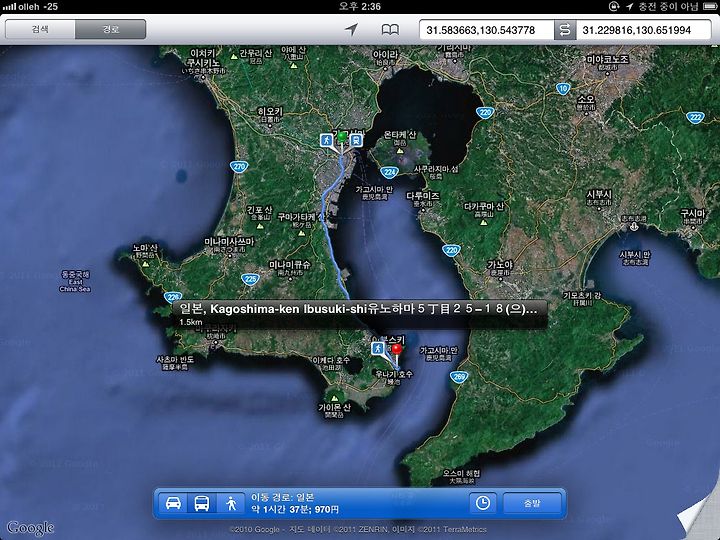Switch to the 검색 search tab
Screen dimensions: 720x540
(x=40, y=29)
